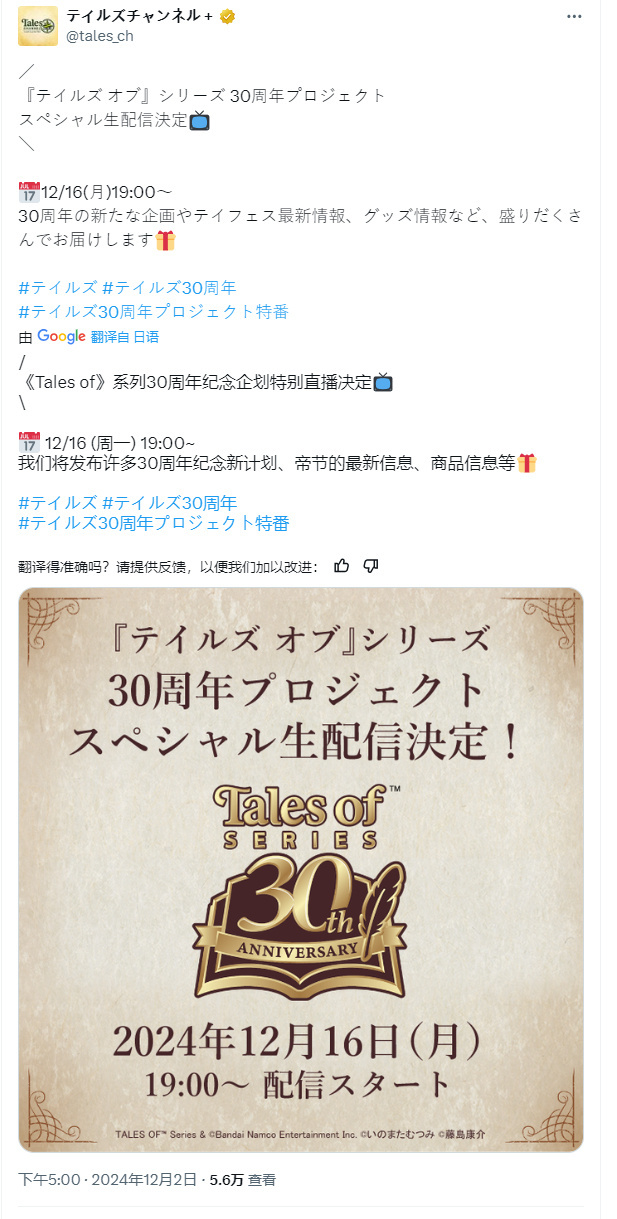Click the calendar emoji before 12/16(月)19:00

pos(29,192)
